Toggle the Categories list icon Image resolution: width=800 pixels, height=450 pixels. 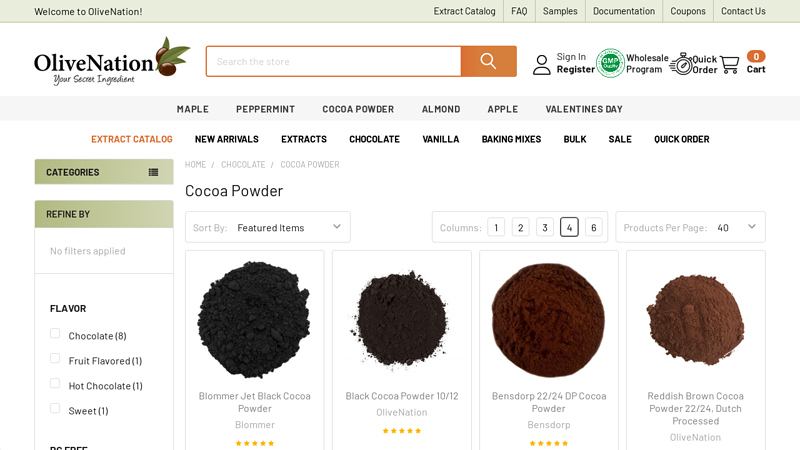[x=153, y=172]
